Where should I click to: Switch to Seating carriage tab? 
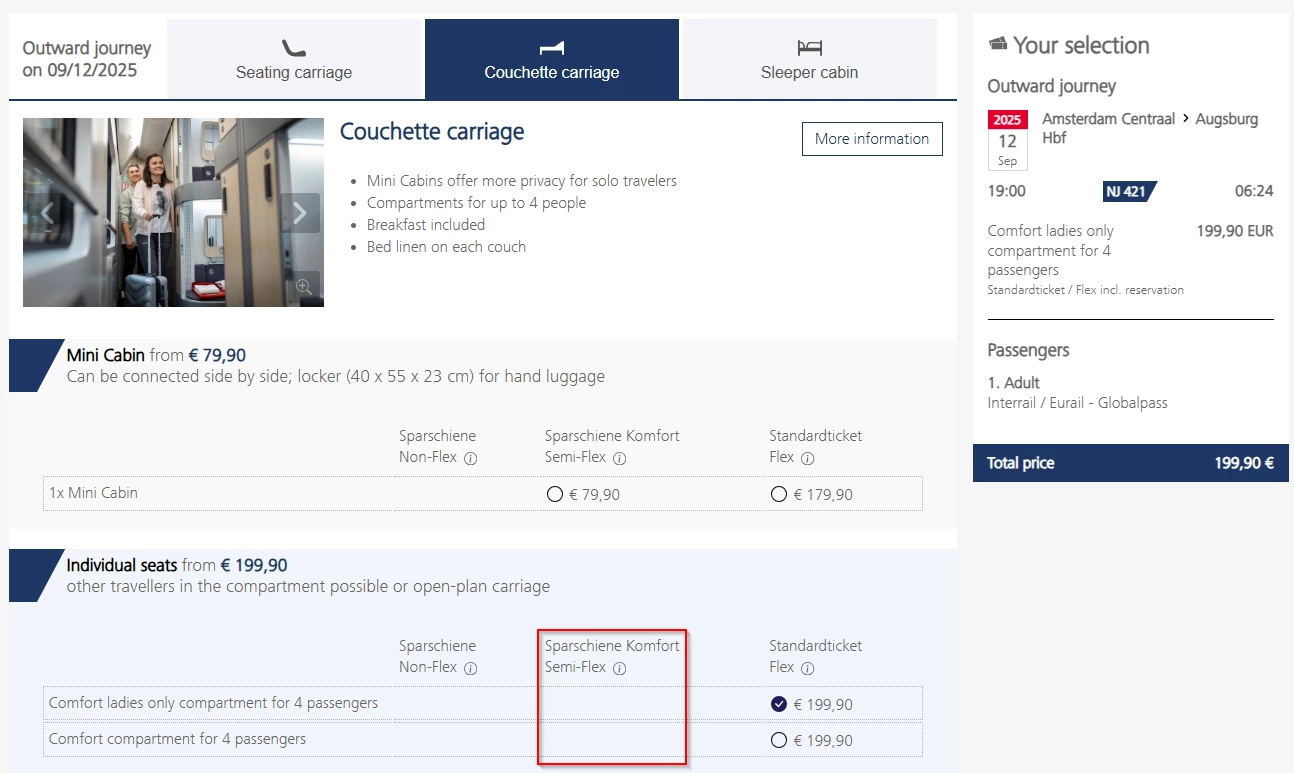[x=294, y=59]
